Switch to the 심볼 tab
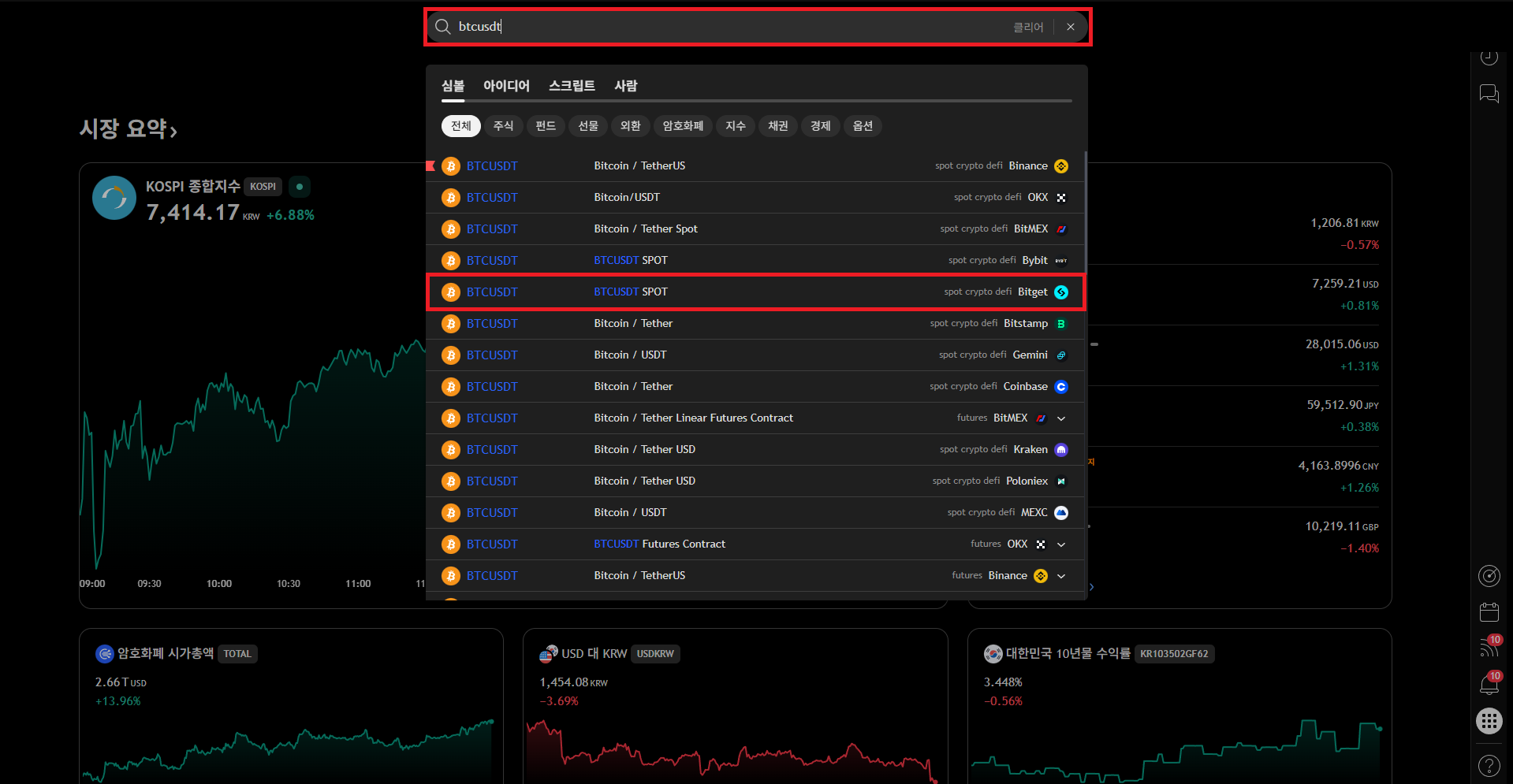Image resolution: width=1513 pixels, height=784 pixels. [453, 85]
